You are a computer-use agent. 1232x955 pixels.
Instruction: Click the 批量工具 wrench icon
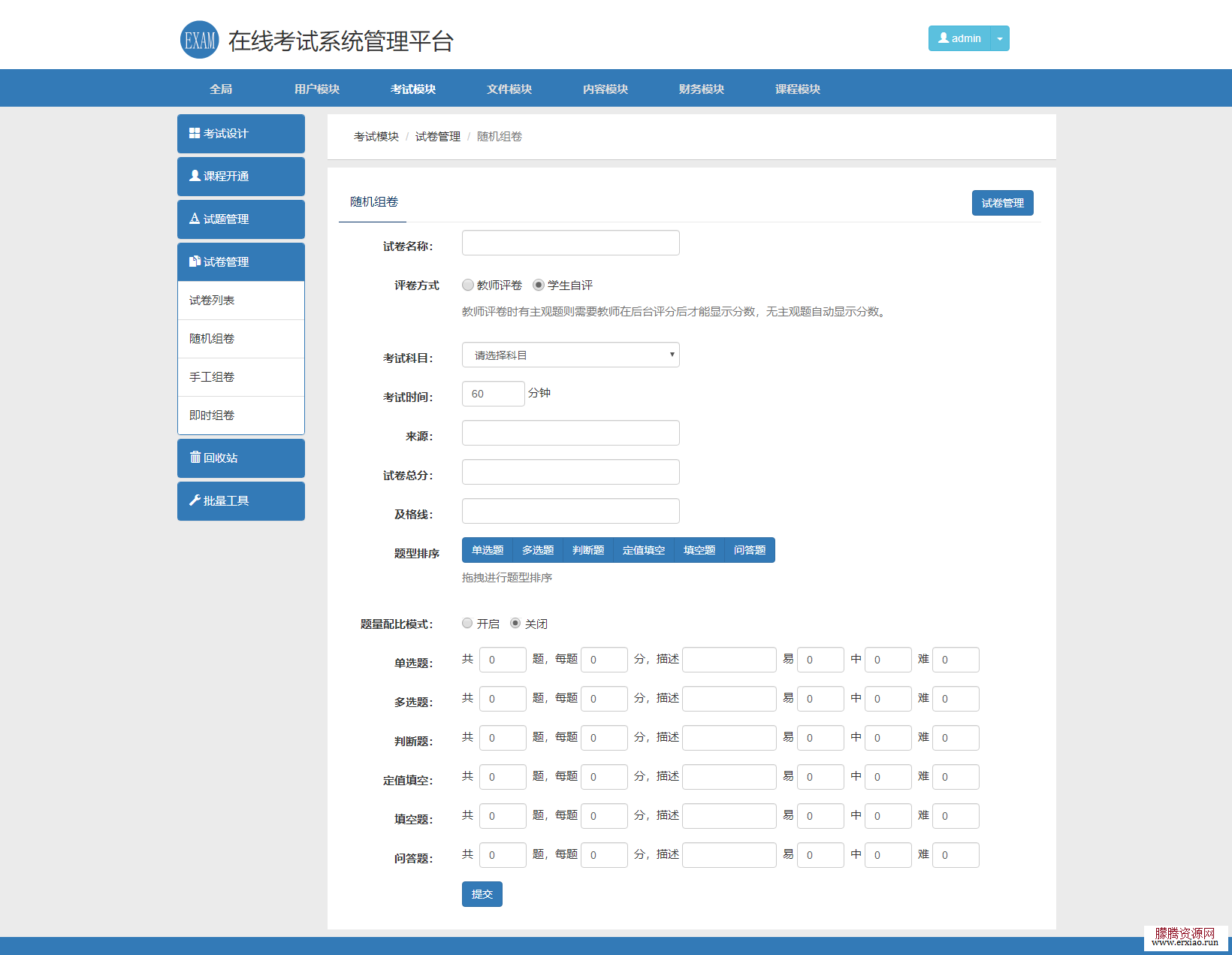click(195, 500)
